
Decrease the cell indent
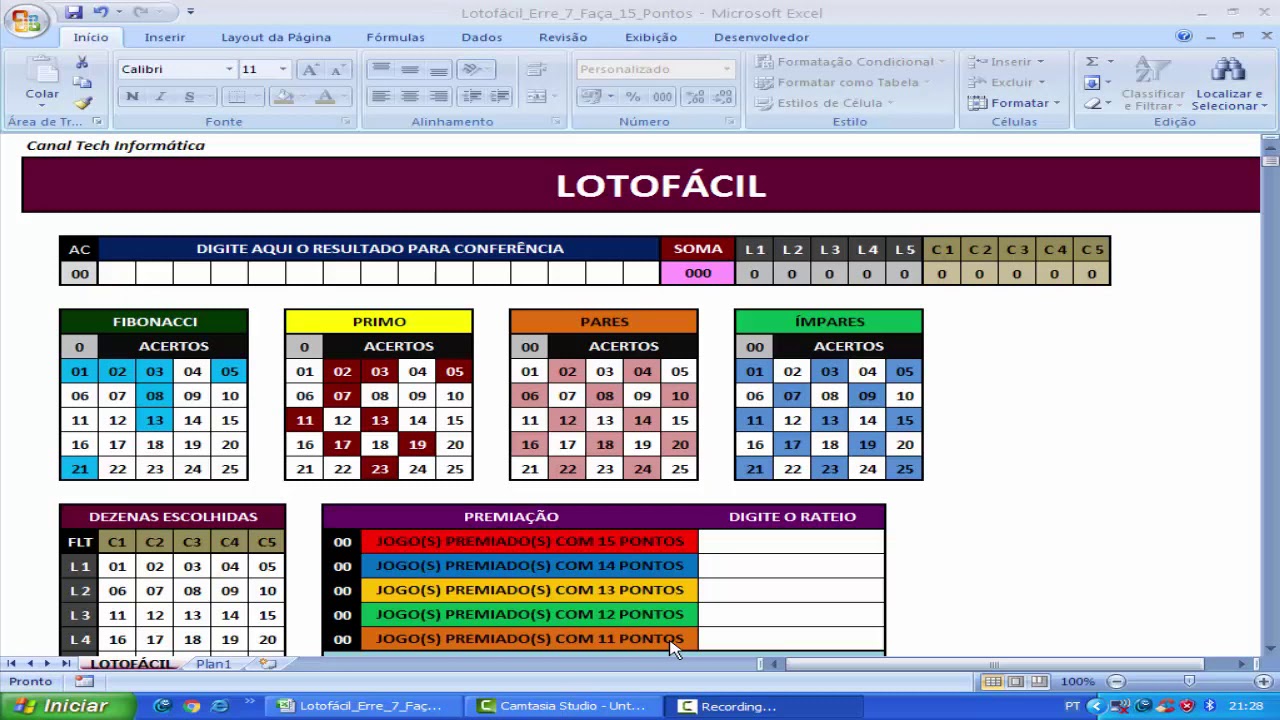pyautogui.click(x=472, y=97)
